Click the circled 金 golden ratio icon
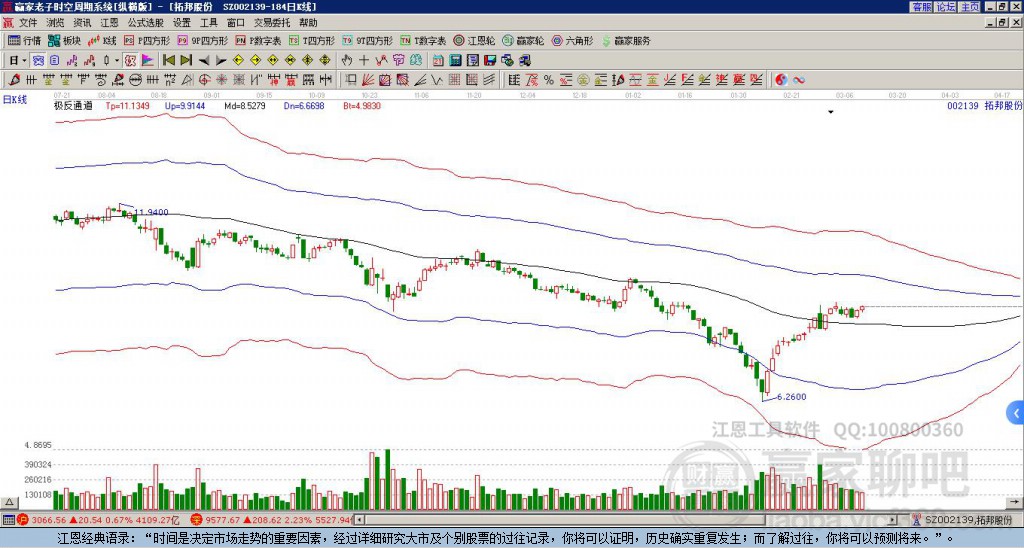Viewport: 1024px width, 548px height. 582,80
